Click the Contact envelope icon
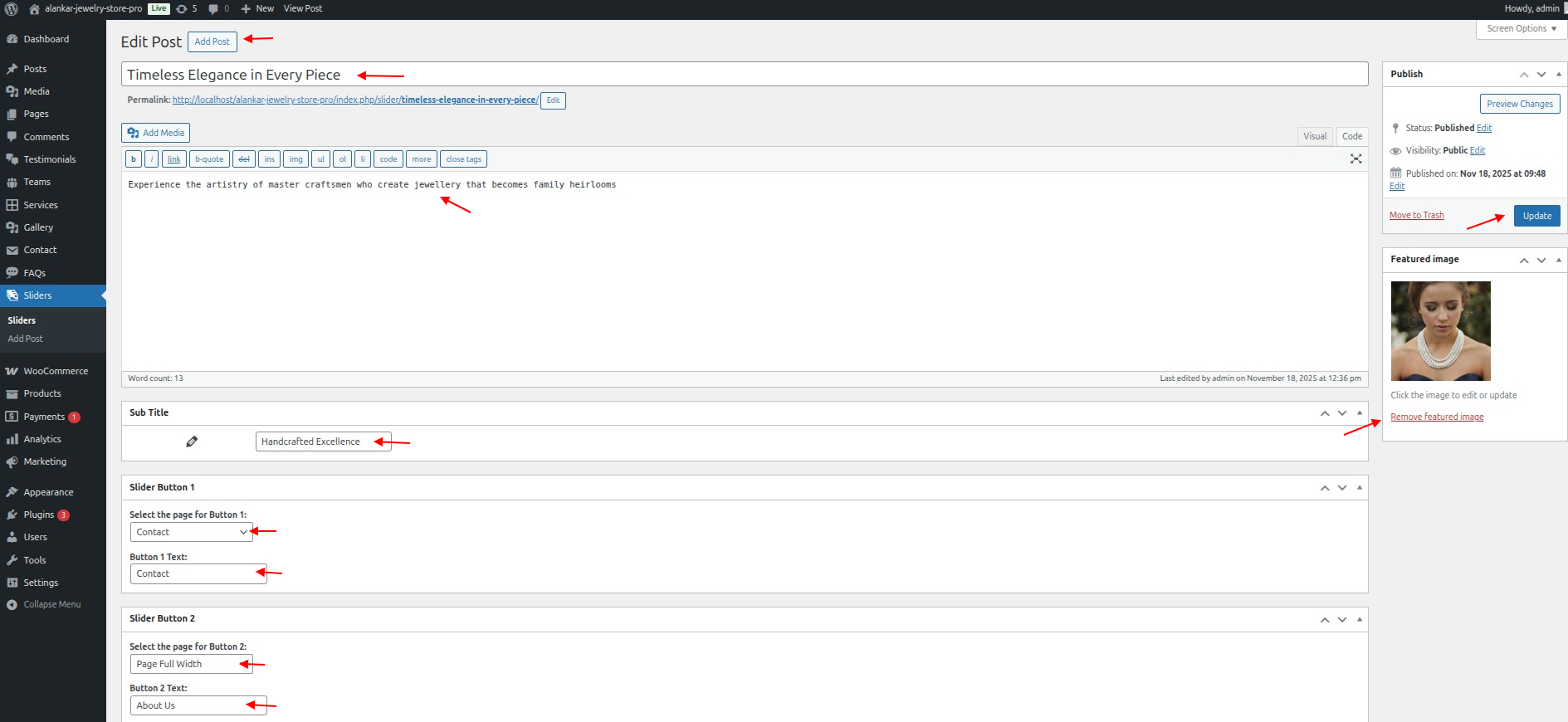1568x722 pixels. coord(12,250)
